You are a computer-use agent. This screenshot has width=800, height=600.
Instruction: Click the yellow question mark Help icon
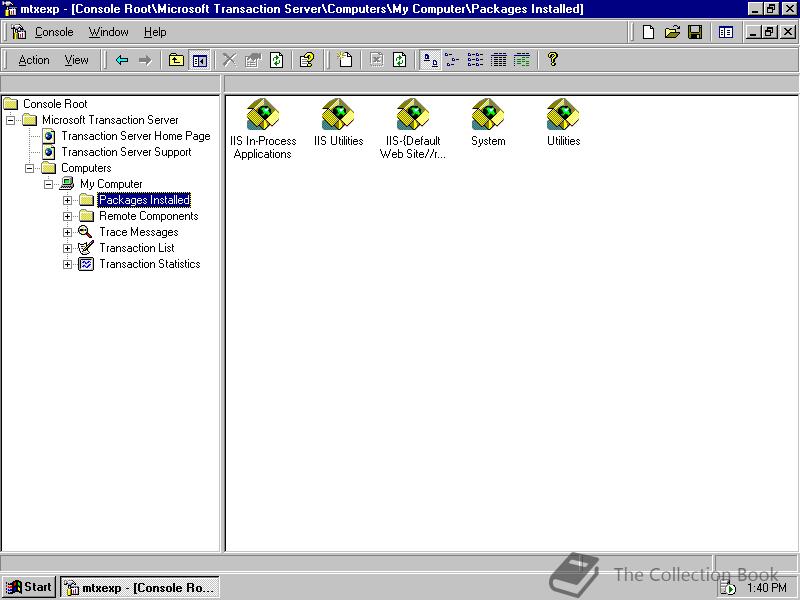[552, 60]
